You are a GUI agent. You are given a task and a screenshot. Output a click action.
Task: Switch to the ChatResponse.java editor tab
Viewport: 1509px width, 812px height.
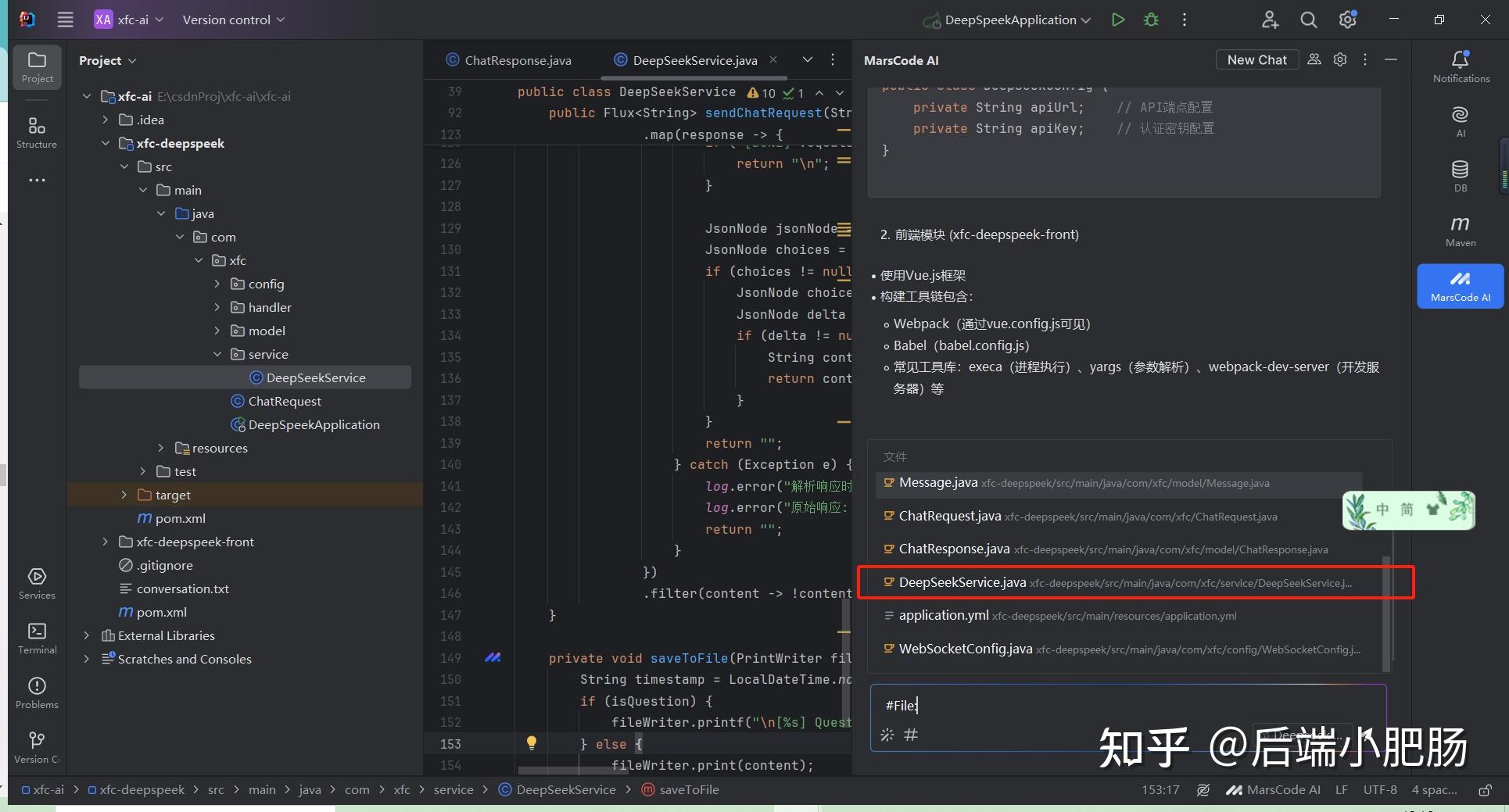pos(516,59)
